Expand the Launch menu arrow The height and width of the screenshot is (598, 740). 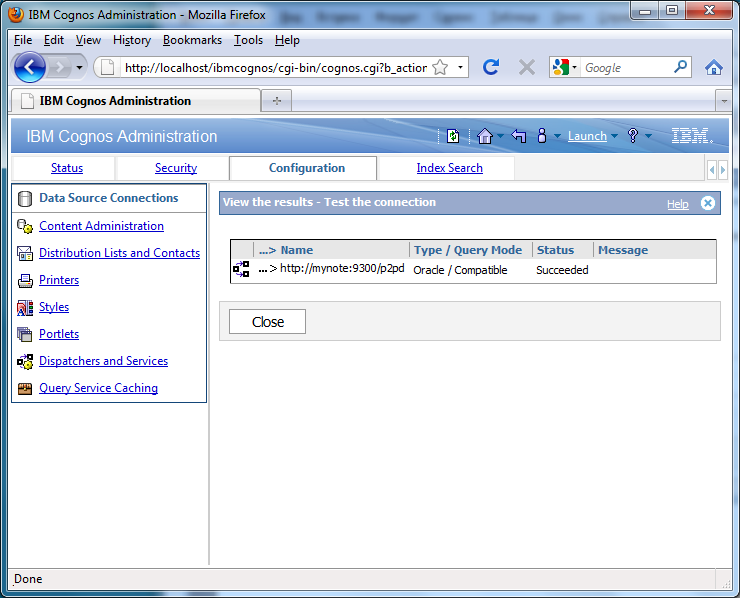click(614, 136)
